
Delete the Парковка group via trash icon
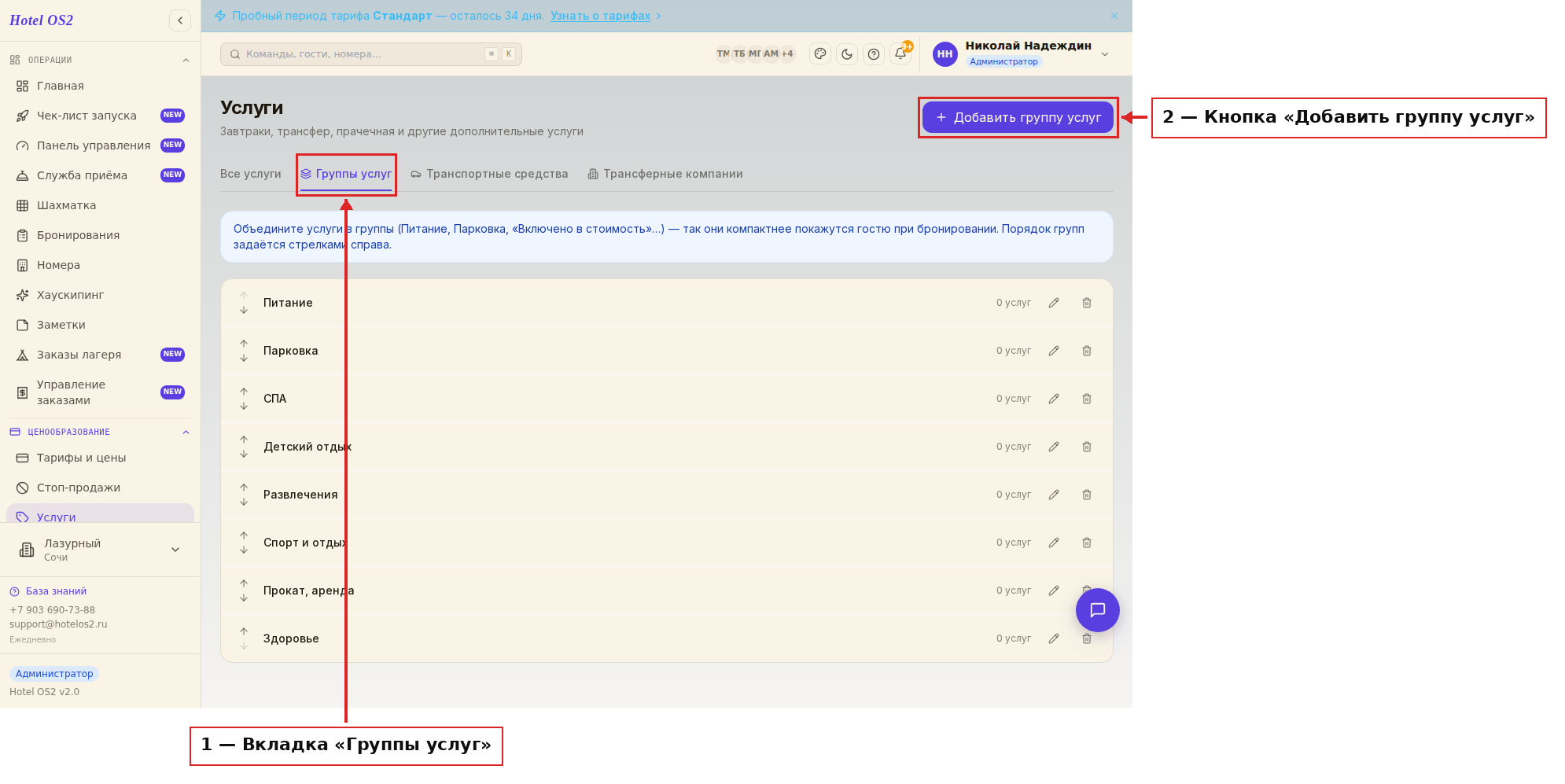pos(1087,351)
